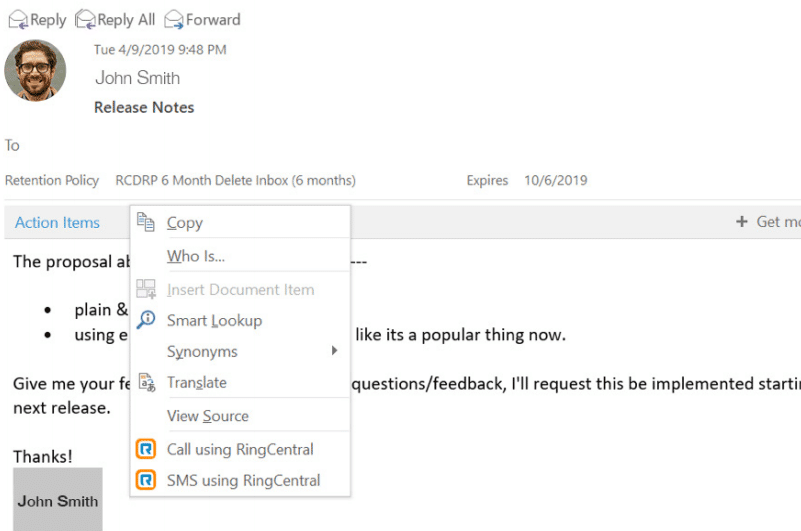The width and height of the screenshot is (801, 531).
Task: Click the text 'like its a popular thing now.'
Action: [461, 335]
